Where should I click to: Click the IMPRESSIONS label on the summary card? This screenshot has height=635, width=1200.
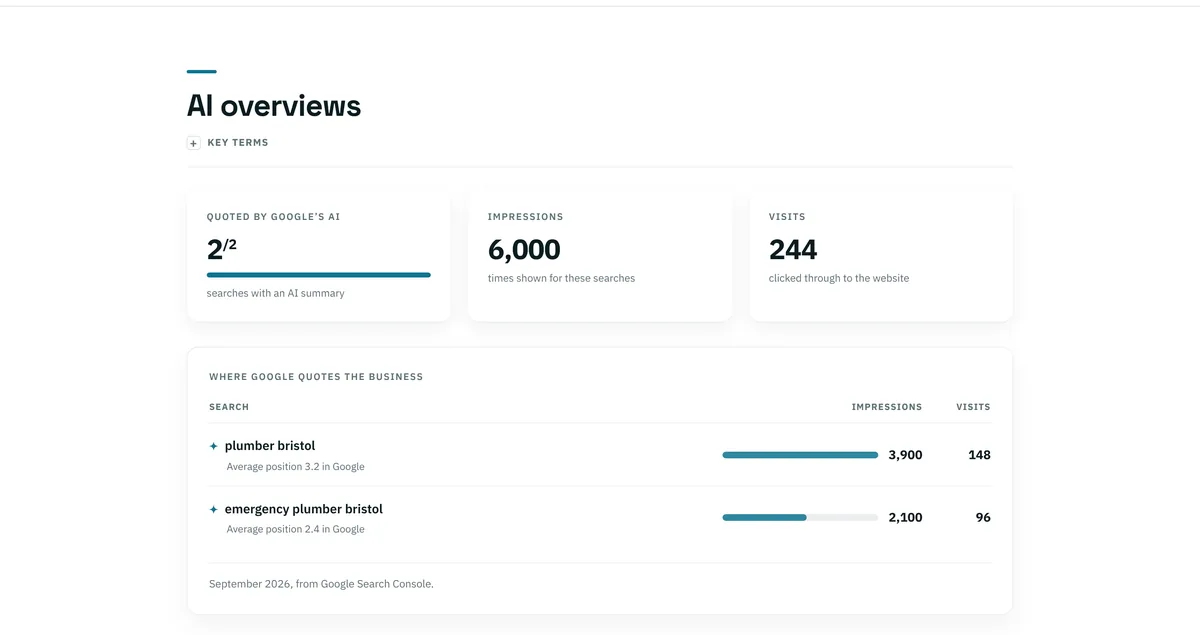(525, 217)
